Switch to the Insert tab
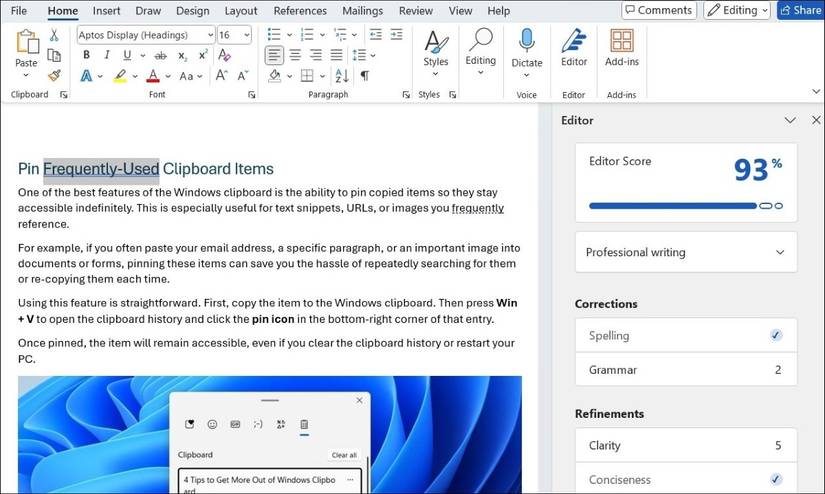 pyautogui.click(x=106, y=11)
